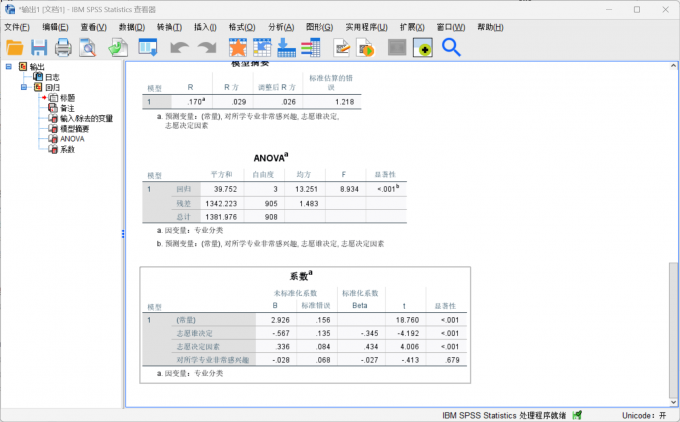680x422 pixels.
Task: Open the 实用程序(U) menu
Action: click(x=366, y=27)
